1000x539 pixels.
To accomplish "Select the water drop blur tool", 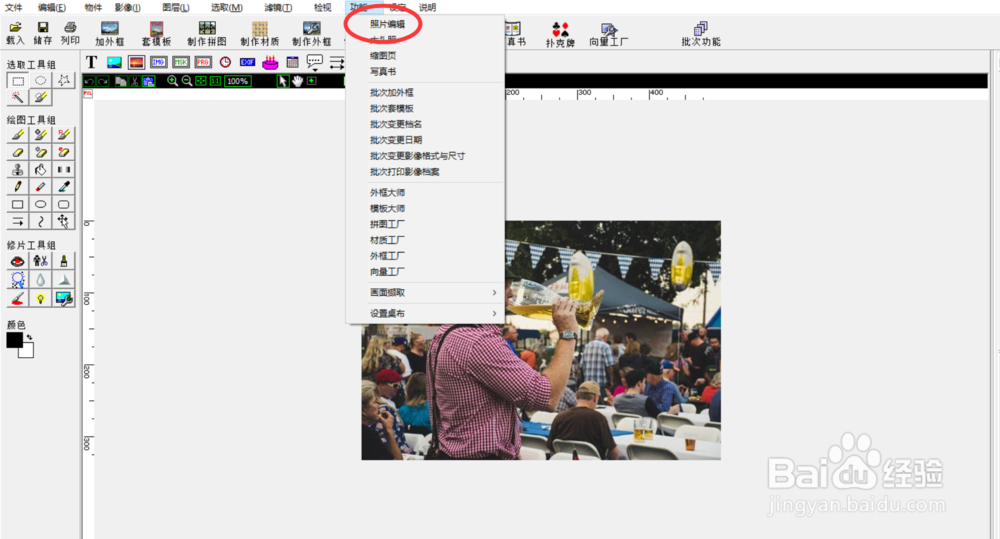I will coord(40,280).
